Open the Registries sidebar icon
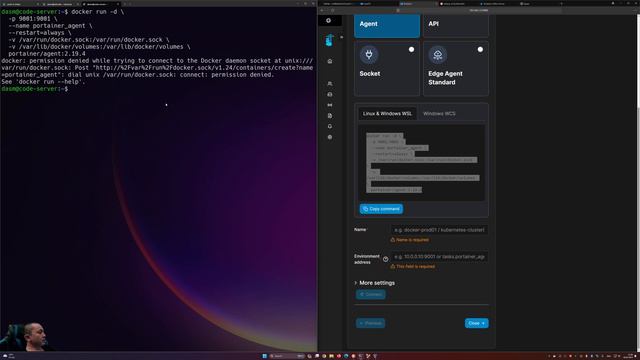 [x=330, y=105]
